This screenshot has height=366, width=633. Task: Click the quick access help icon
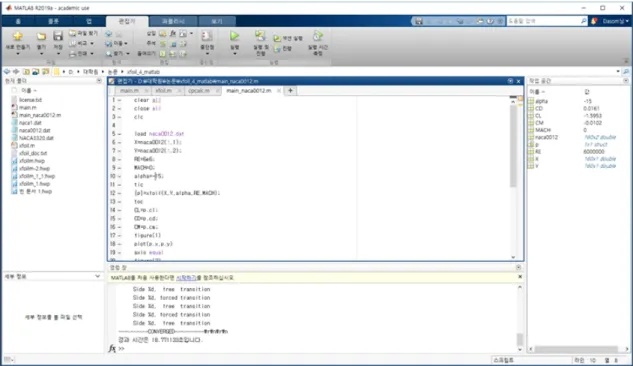[x=490, y=21]
